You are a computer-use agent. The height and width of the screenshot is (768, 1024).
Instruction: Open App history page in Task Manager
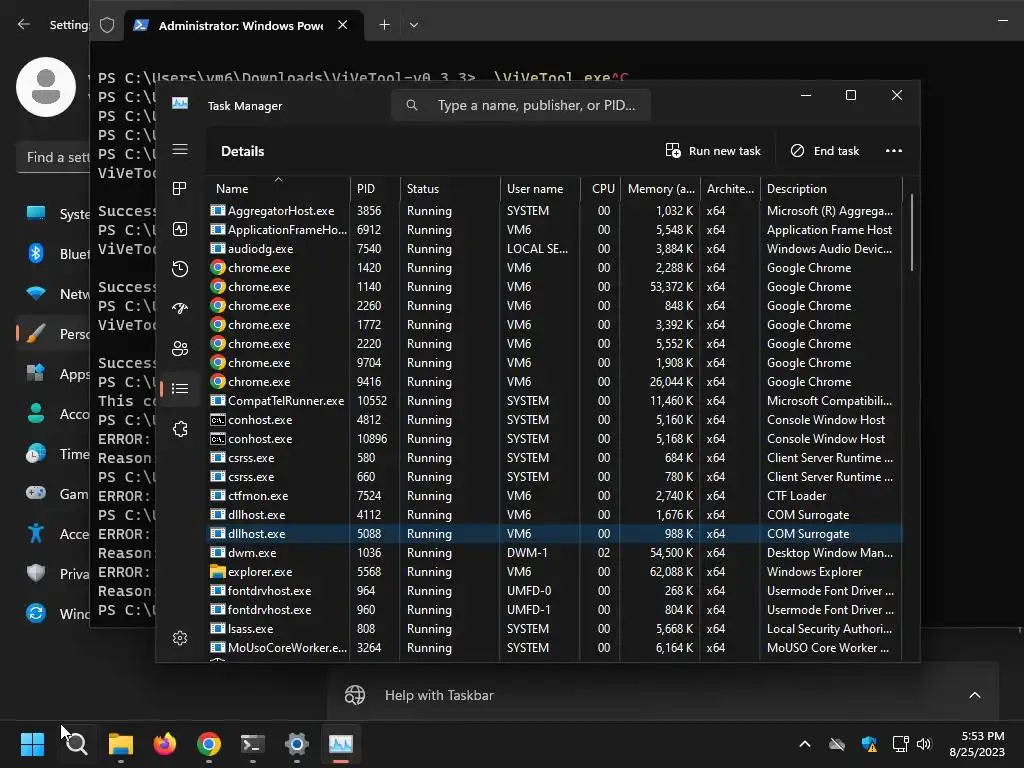click(x=180, y=269)
